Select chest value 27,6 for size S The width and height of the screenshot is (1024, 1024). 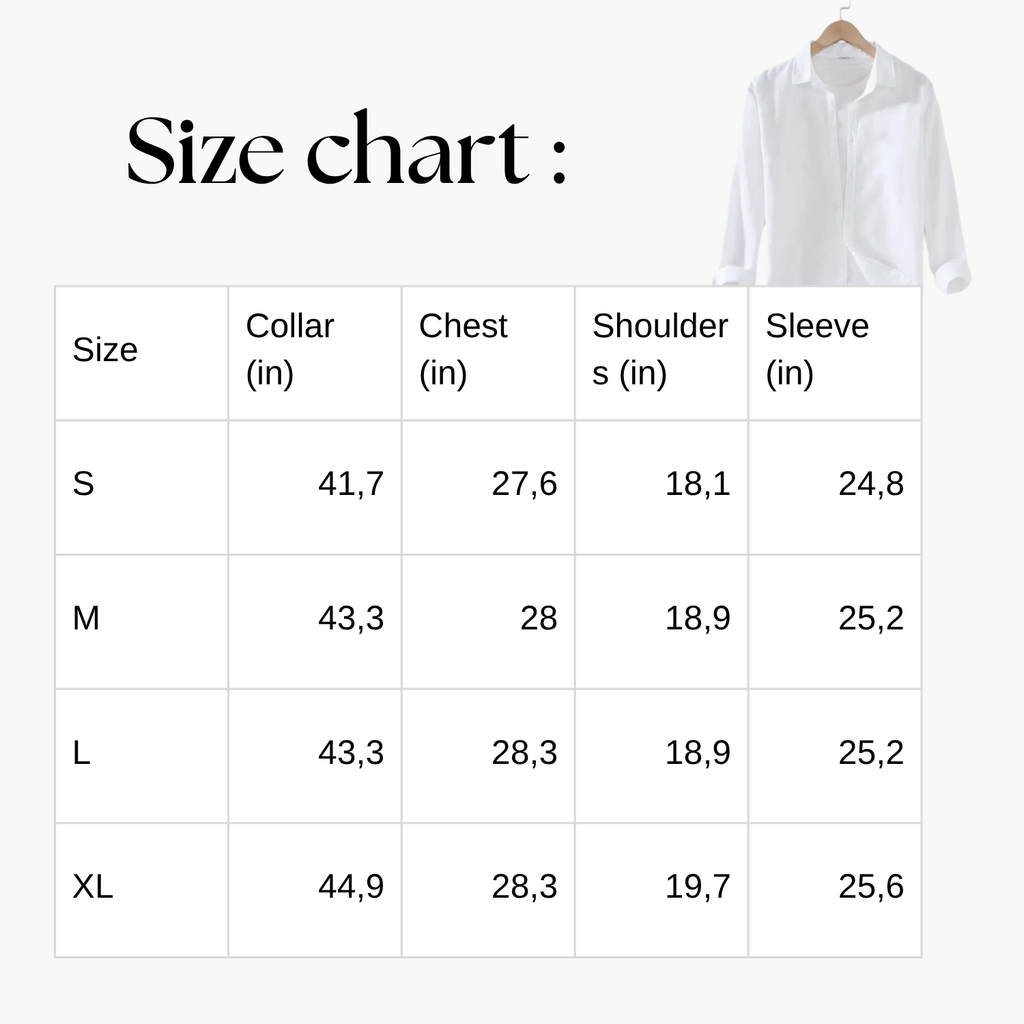pos(524,485)
